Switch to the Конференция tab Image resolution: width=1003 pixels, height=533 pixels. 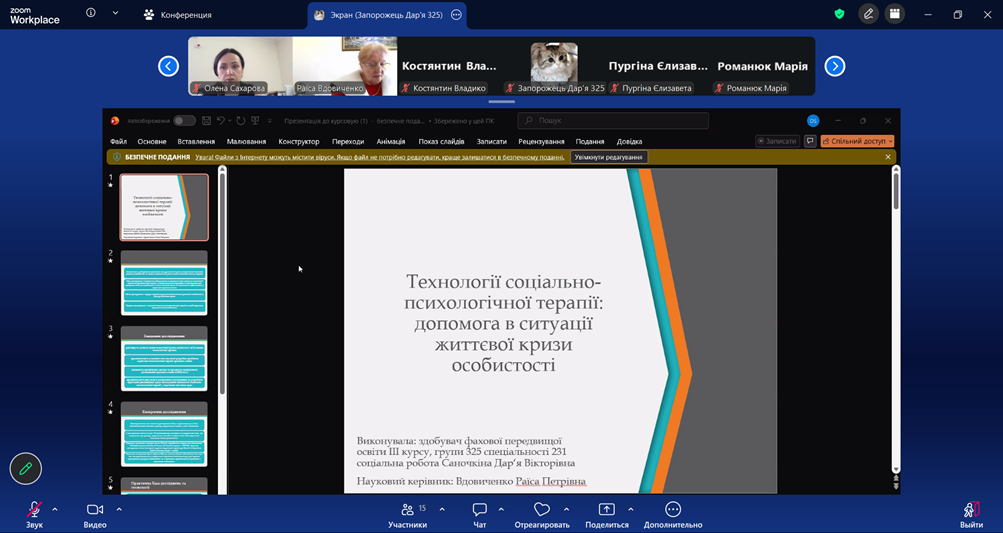[177, 15]
